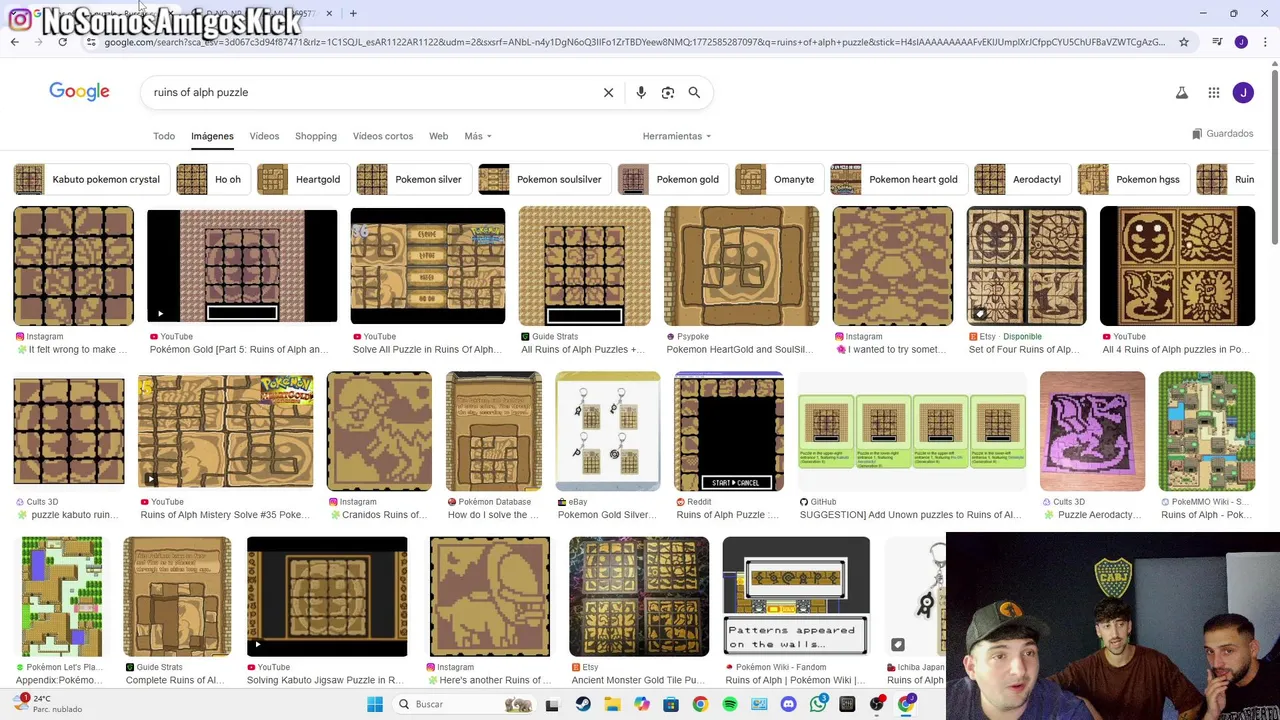
Task: Switch to the Shopping tab
Action: 315,136
